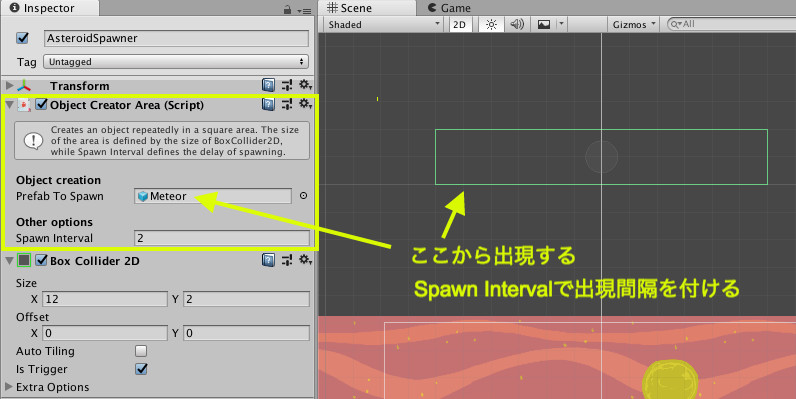Click the scene search field

pyautogui.click(x=732, y=24)
